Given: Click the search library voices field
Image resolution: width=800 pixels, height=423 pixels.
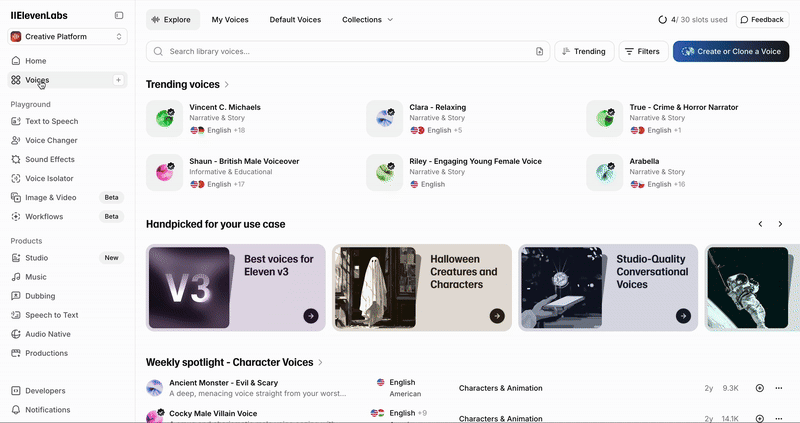Looking at the screenshot, I should (x=340, y=51).
